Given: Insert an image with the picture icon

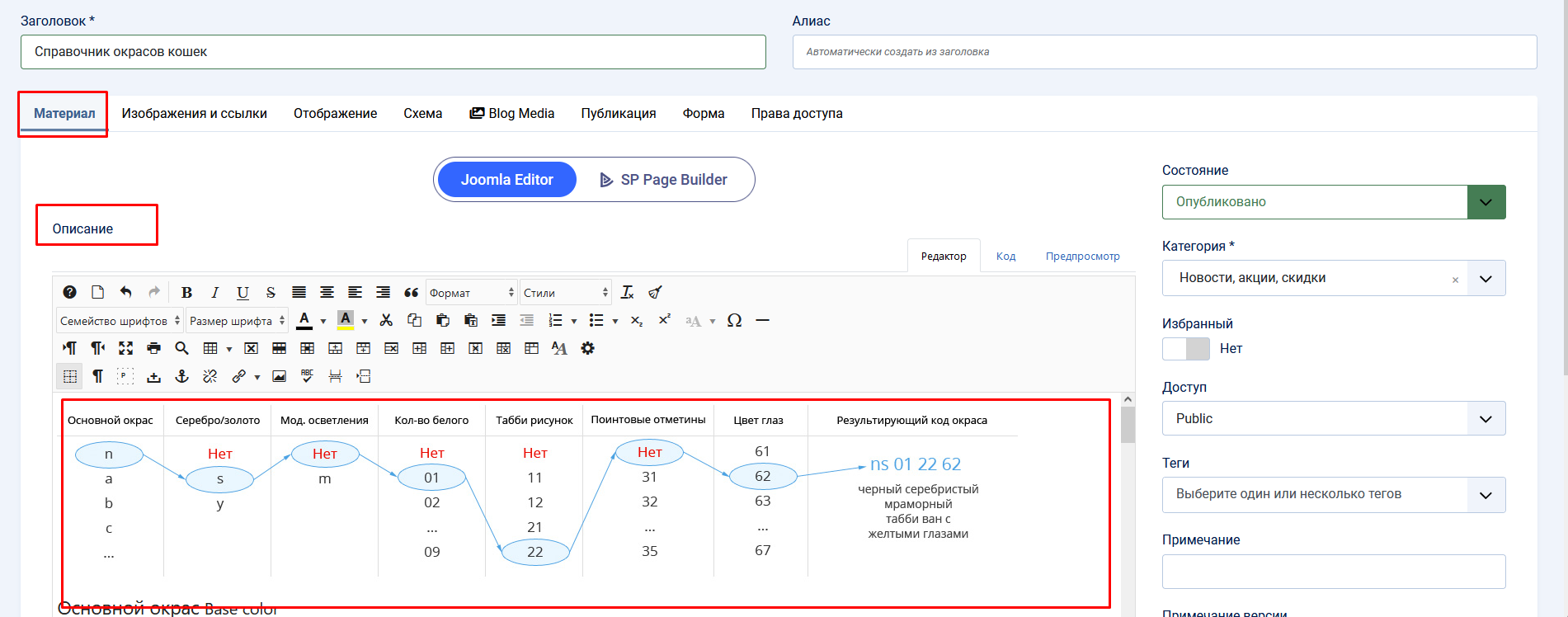Looking at the screenshot, I should pyautogui.click(x=280, y=376).
